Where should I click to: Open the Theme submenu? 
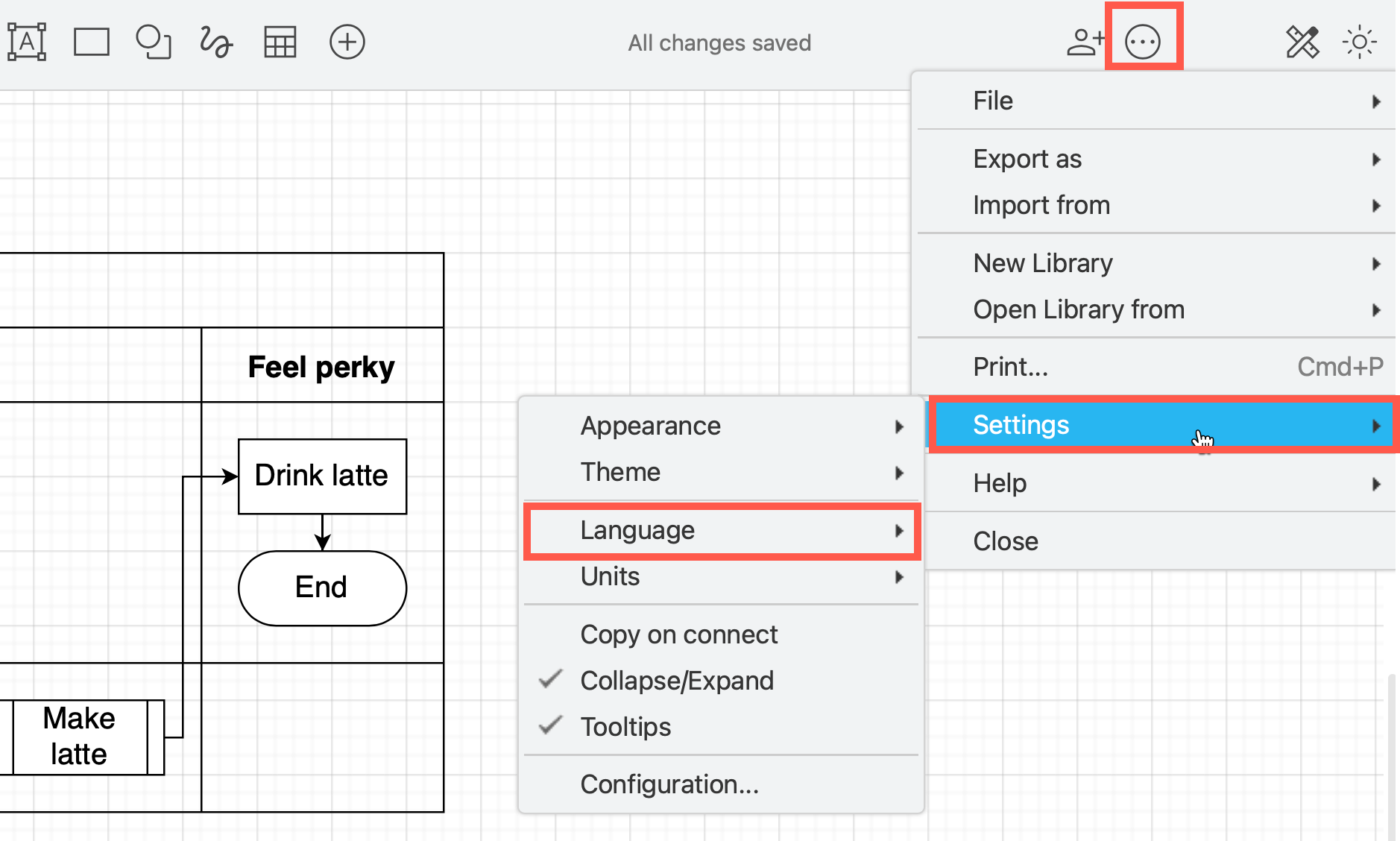[x=620, y=471]
